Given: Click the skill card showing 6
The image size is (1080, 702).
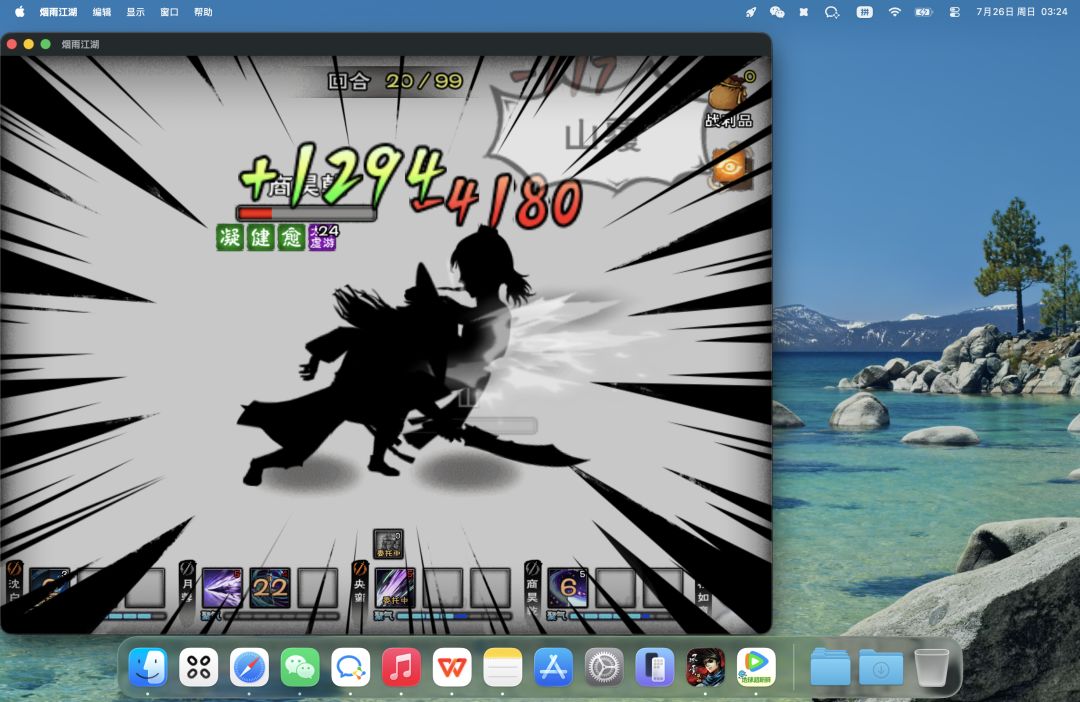Looking at the screenshot, I should tap(567, 588).
